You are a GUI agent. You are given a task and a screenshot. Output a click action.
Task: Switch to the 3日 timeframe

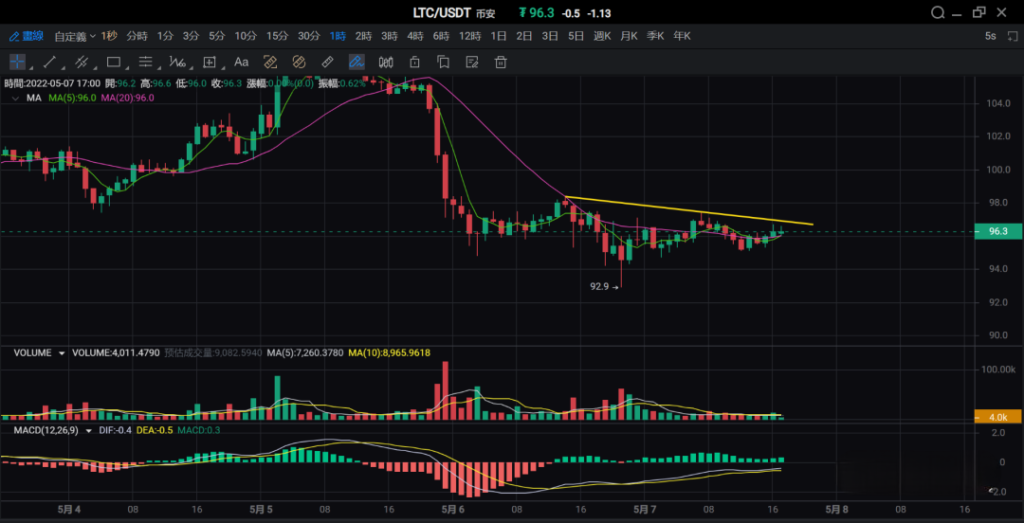click(x=550, y=36)
